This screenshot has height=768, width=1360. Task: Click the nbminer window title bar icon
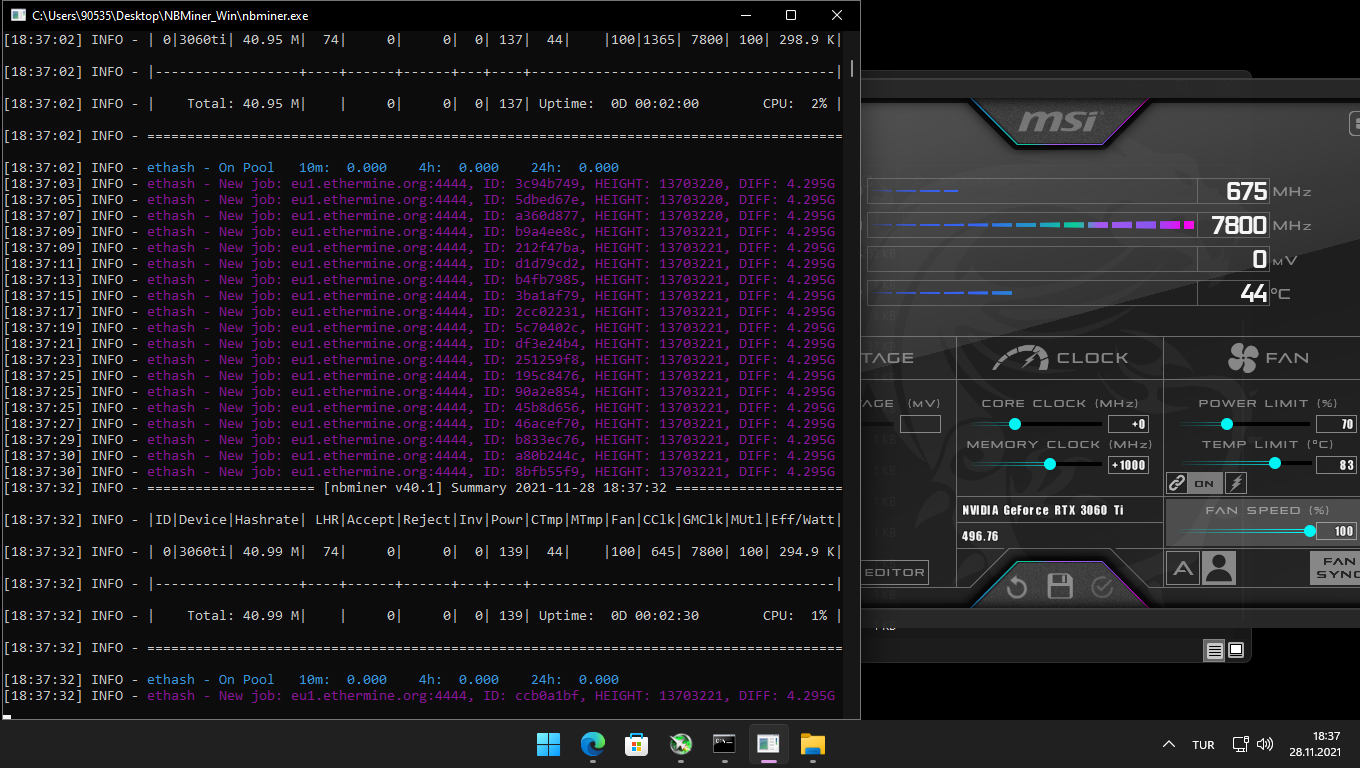[18, 15]
